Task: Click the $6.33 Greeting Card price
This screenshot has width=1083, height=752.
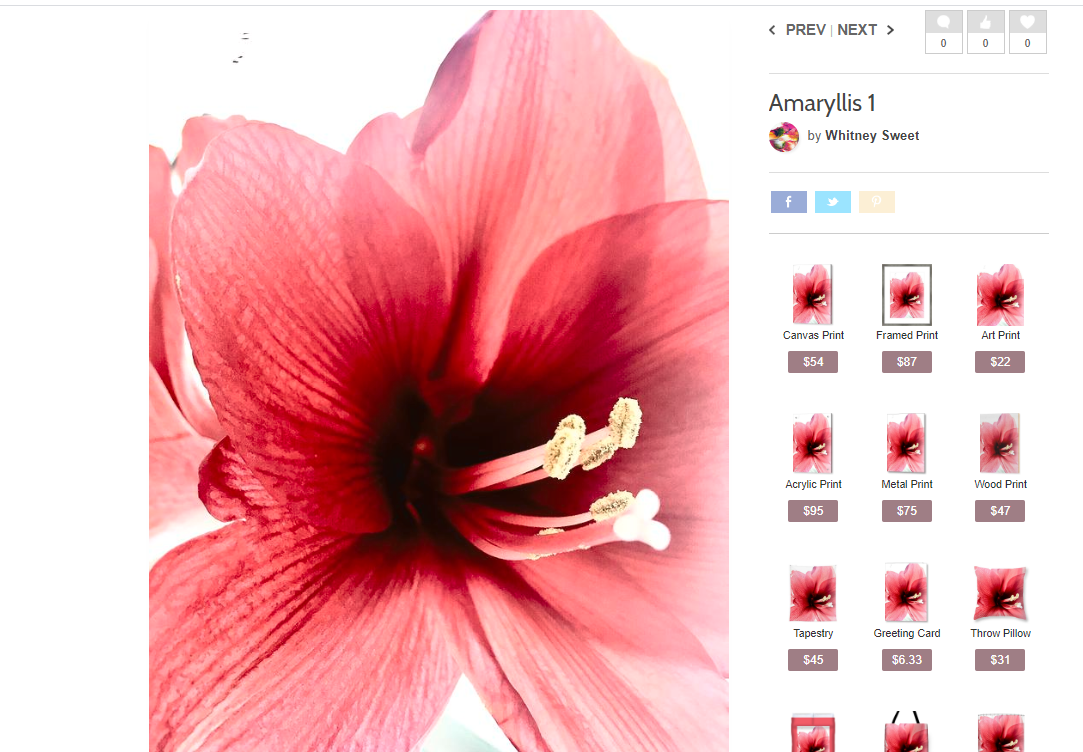Action: [x=906, y=660]
